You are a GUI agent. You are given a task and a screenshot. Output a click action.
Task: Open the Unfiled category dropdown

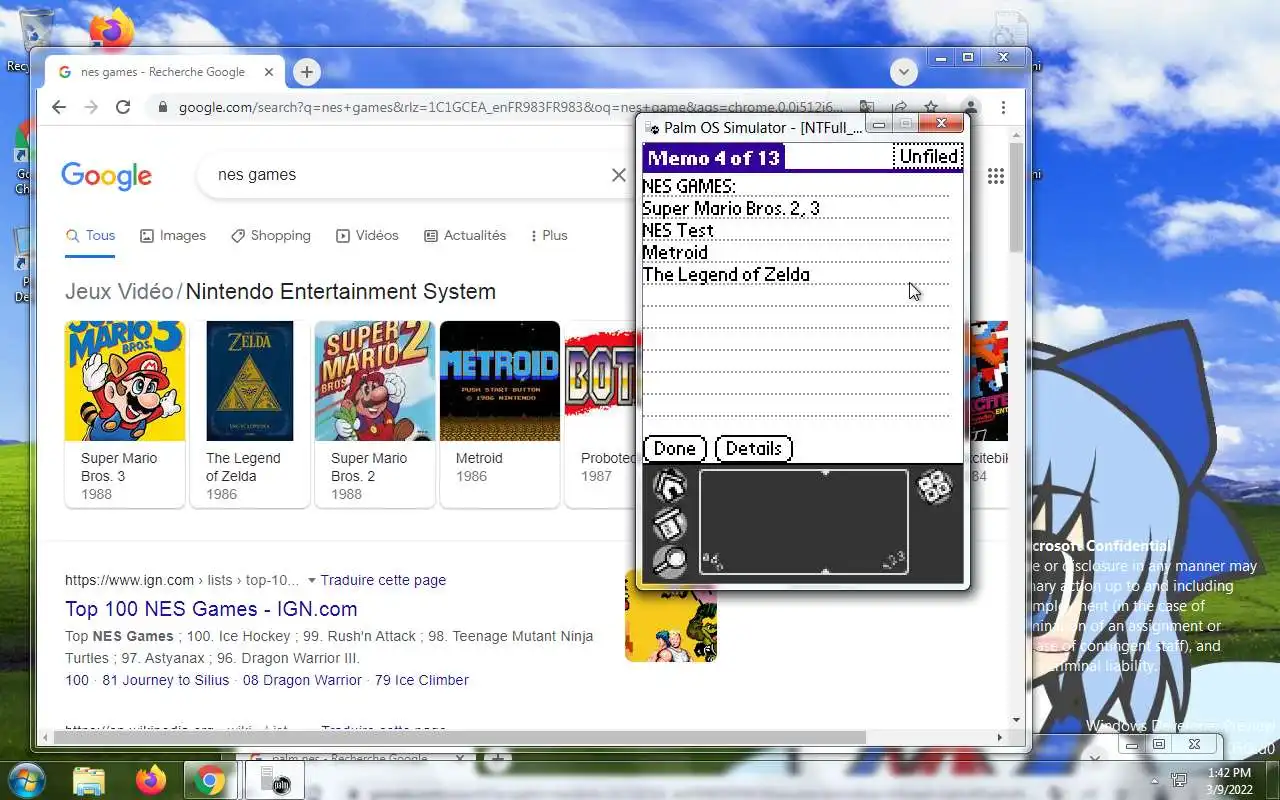coord(927,157)
